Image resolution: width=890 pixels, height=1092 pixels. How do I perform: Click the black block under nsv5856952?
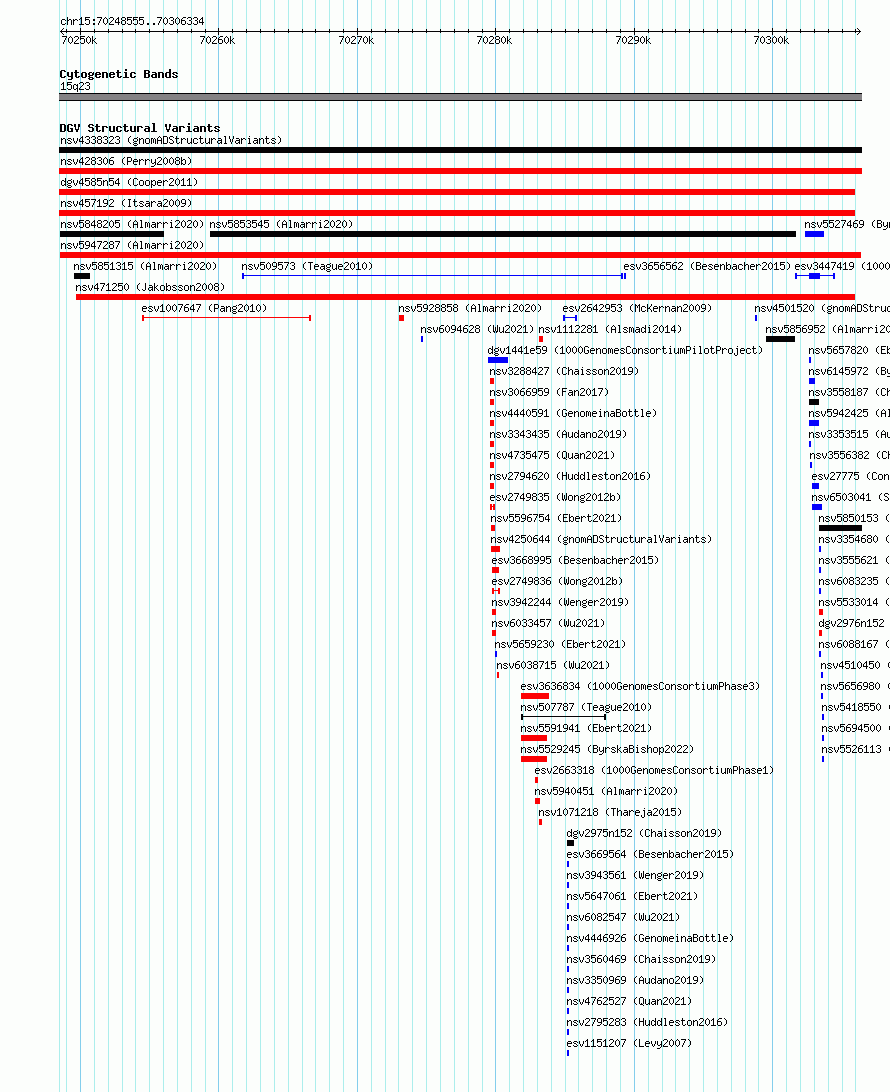(x=780, y=339)
